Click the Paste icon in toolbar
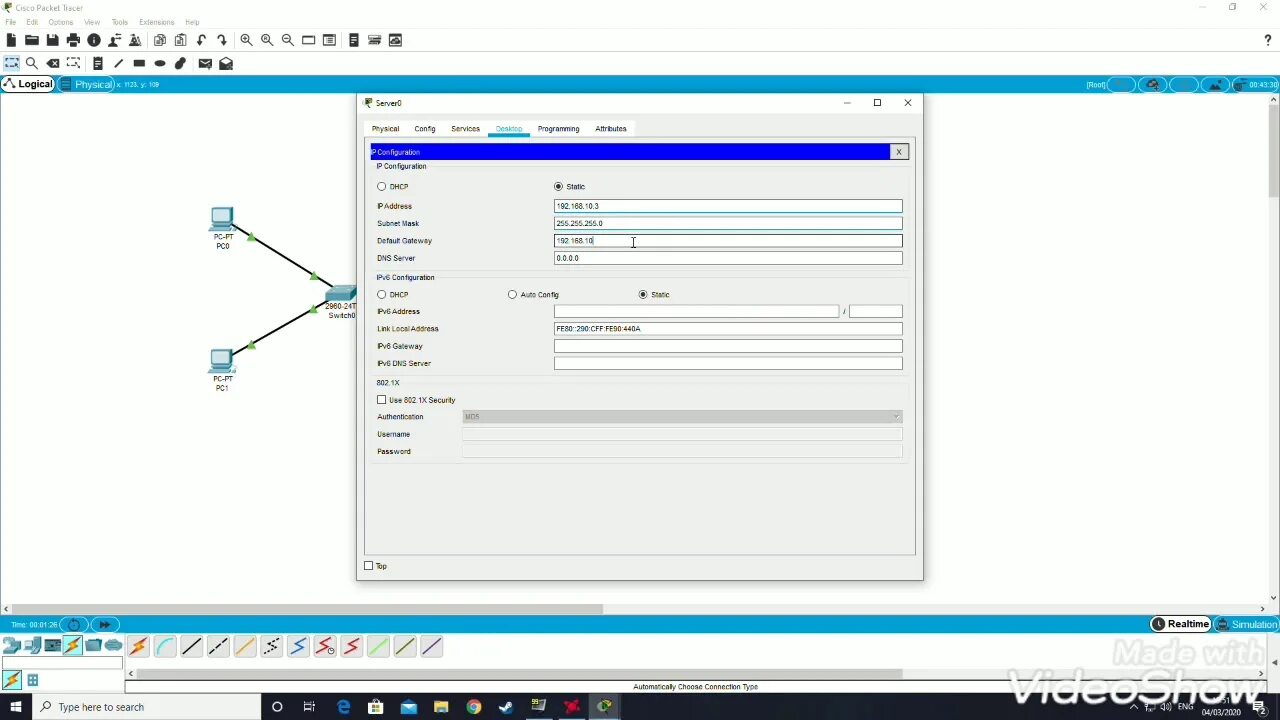1280x720 pixels. [181, 40]
